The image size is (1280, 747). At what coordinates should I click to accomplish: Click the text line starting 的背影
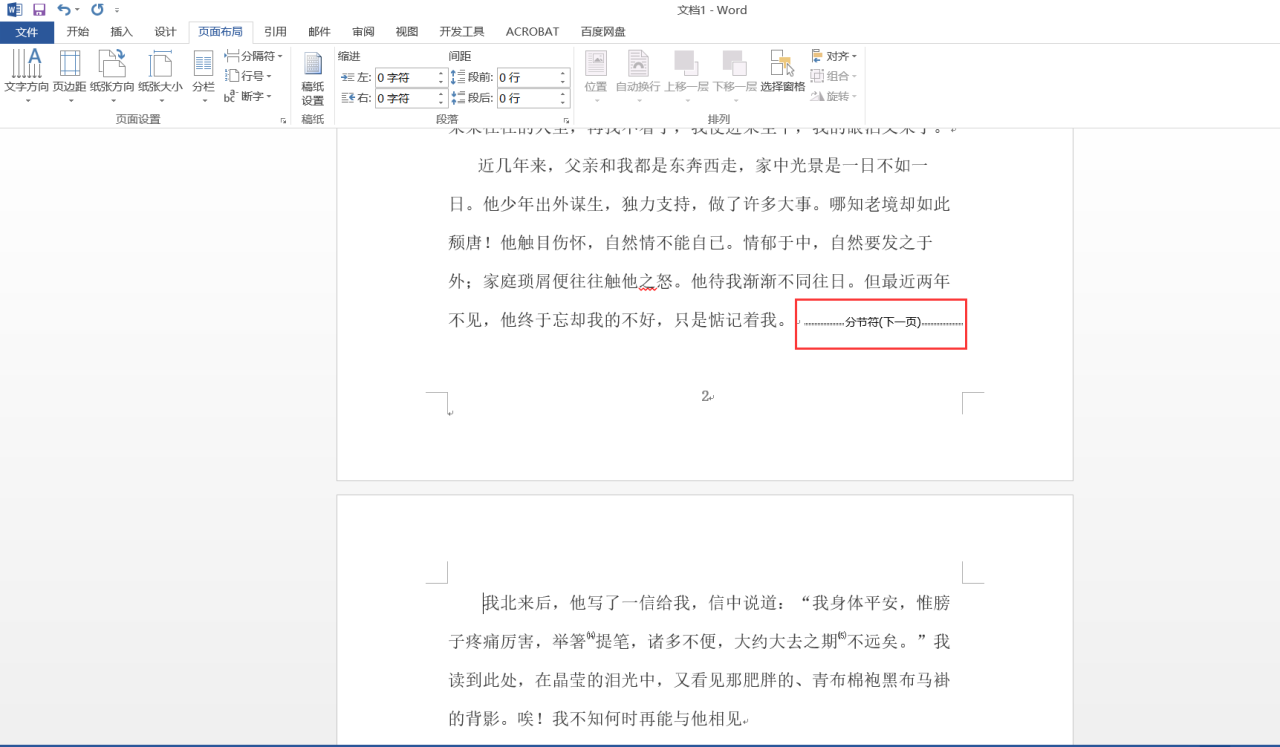coord(596,718)
